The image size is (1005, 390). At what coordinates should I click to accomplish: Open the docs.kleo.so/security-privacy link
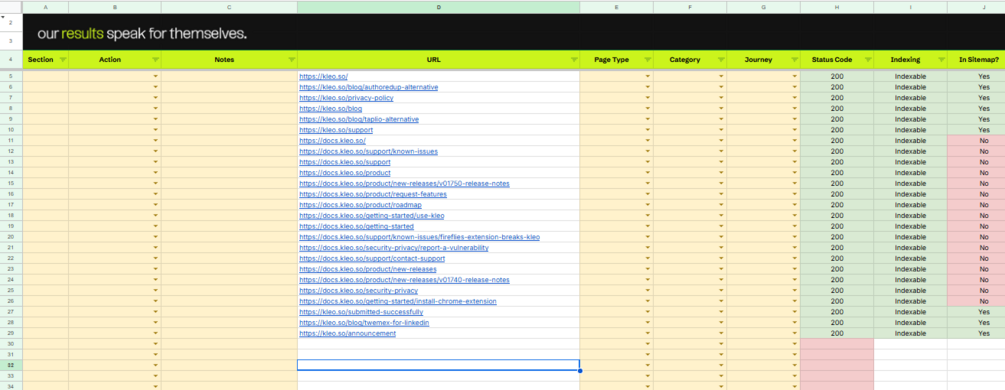(358, 291)
